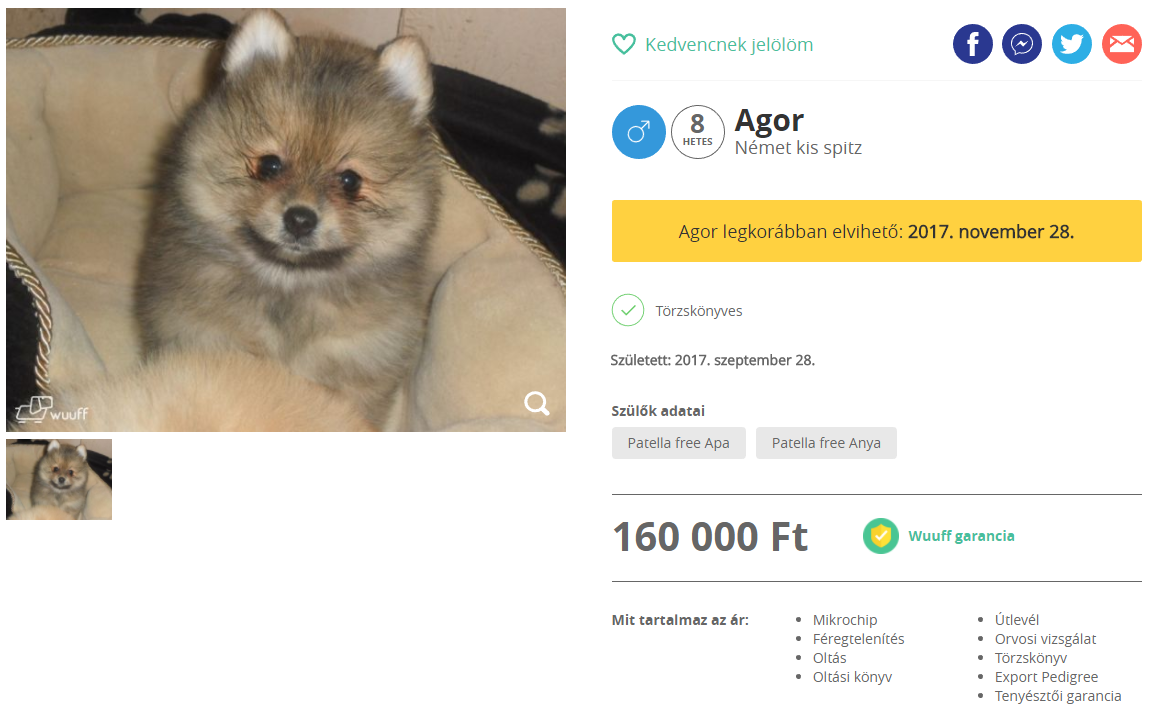Click the puppy name Agor heading
The width and height of the screenshot is (1149, 722).
pos(769,120)
